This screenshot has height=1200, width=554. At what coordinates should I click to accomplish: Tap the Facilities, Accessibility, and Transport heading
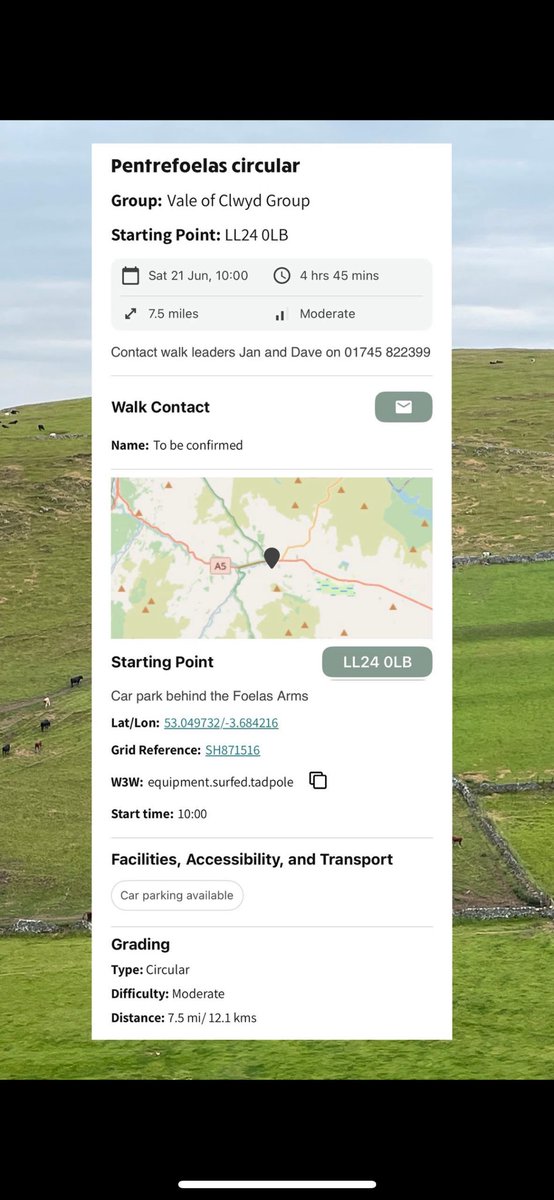[x=252, y=859]
